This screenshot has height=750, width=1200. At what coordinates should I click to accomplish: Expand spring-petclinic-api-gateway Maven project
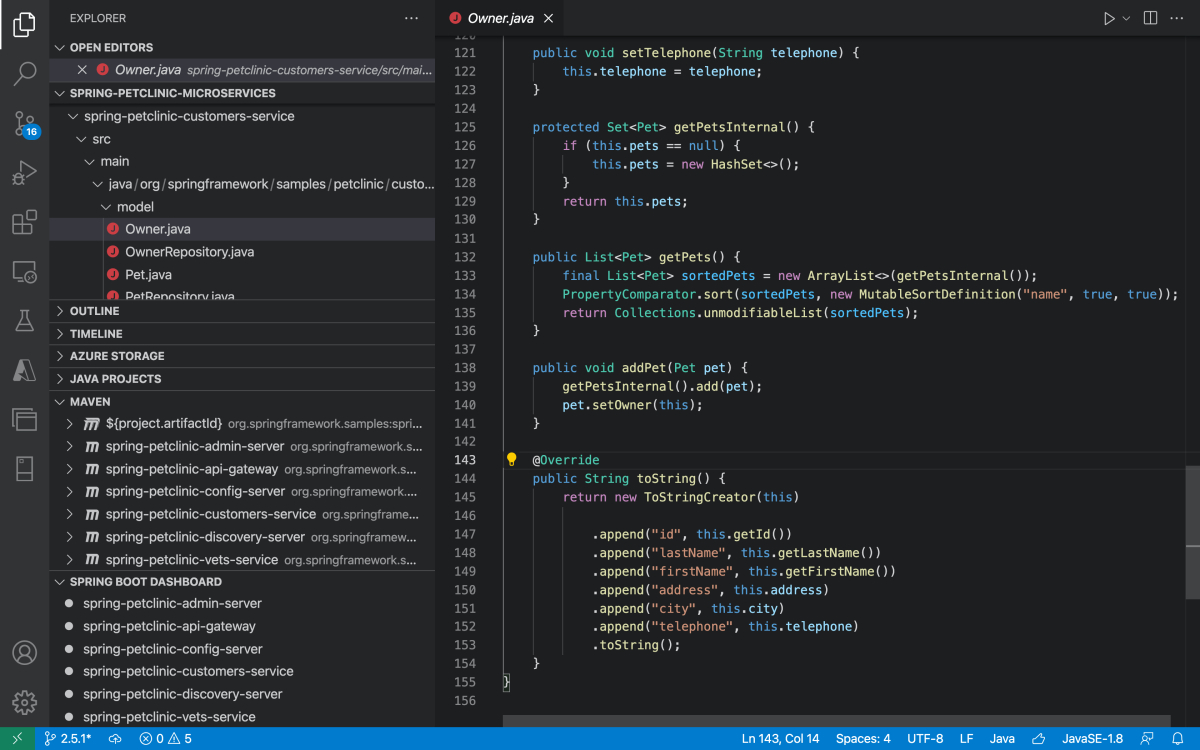pyautogui.click(x=69, y=469)
